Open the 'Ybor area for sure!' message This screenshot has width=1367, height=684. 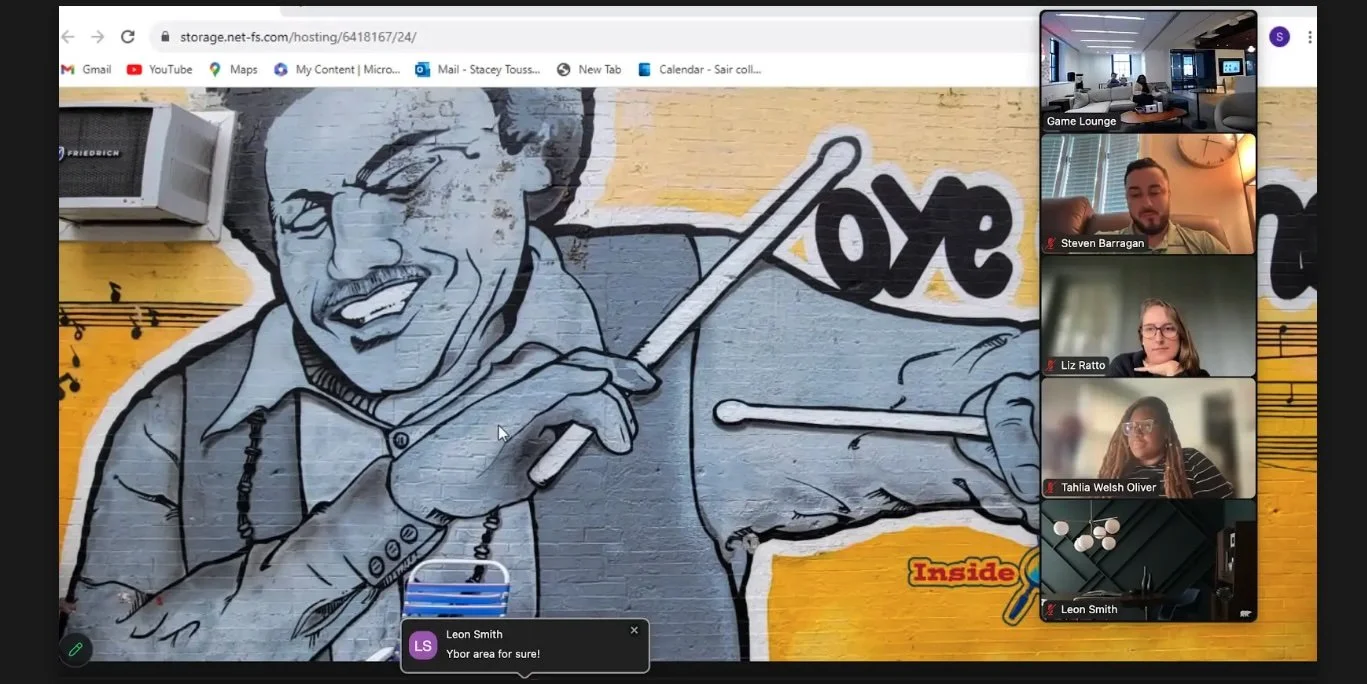[493, 654]
